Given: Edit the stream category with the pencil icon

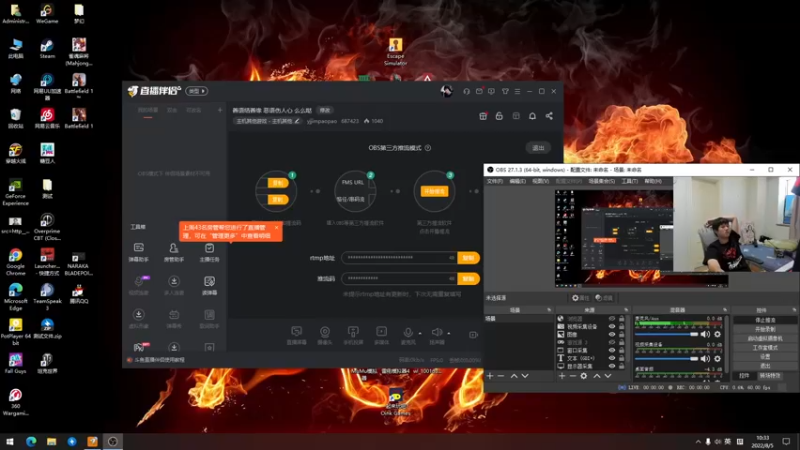Looking at the screenshot, I should coord(297,121).
